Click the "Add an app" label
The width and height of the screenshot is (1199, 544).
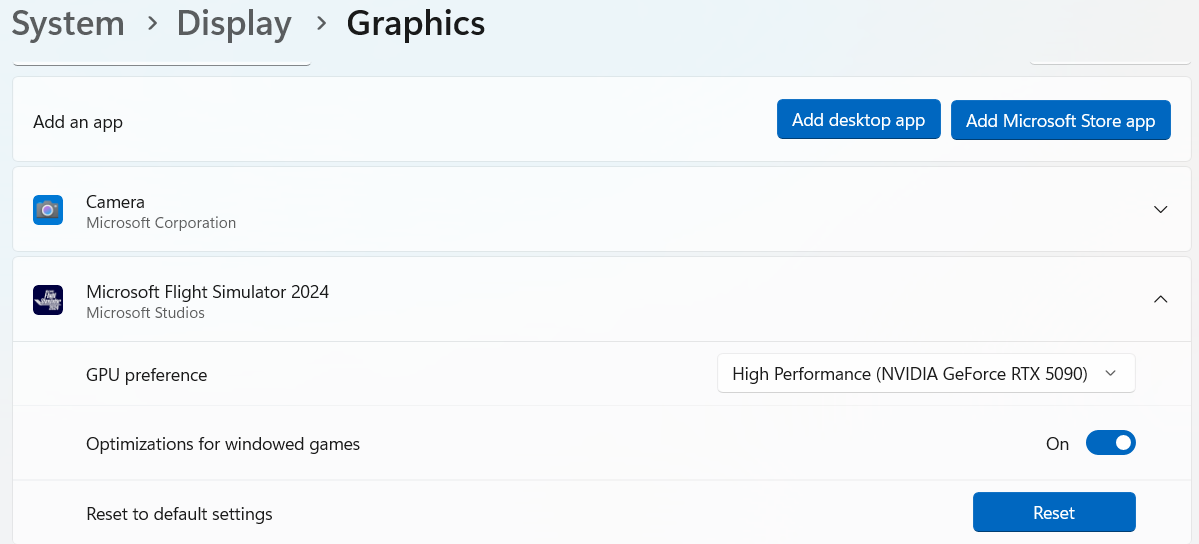tap(78, 122)
